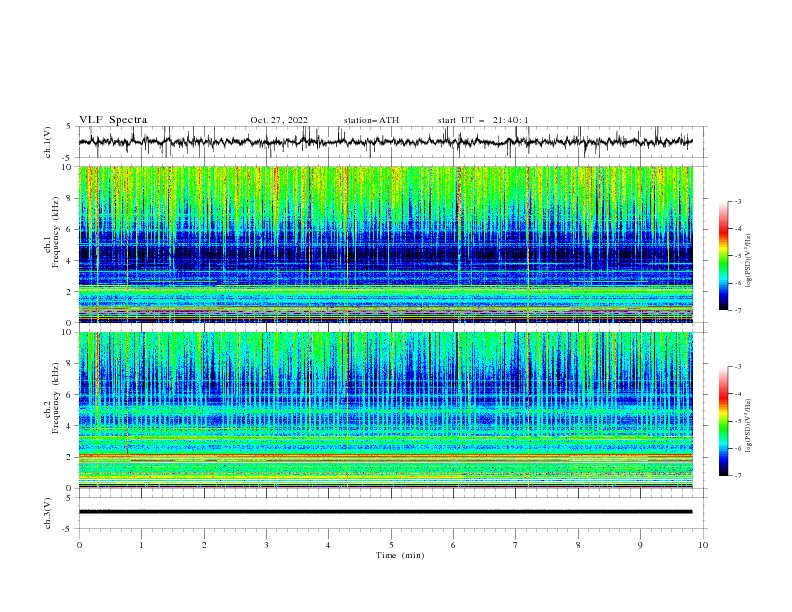792x612 pixels.
Task: Click the ch.1 spectrogram panel
Action: tap(386, 244)
